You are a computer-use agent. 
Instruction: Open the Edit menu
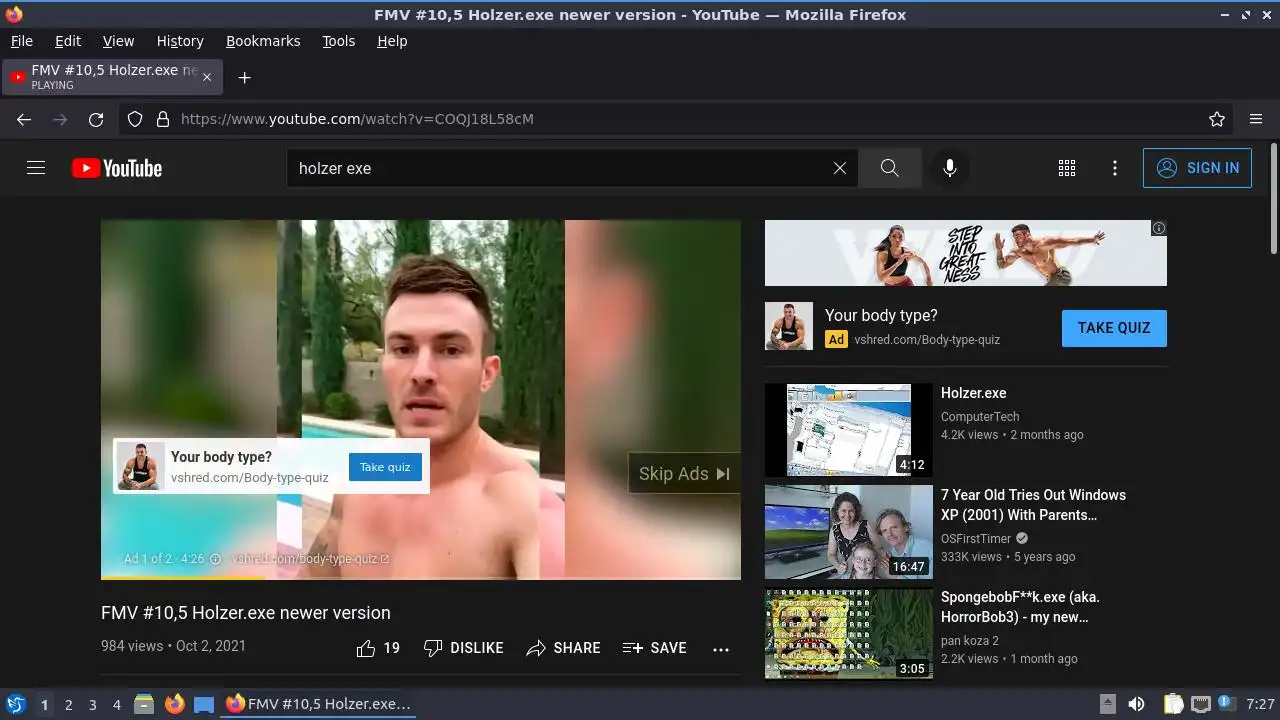(68, 41)
